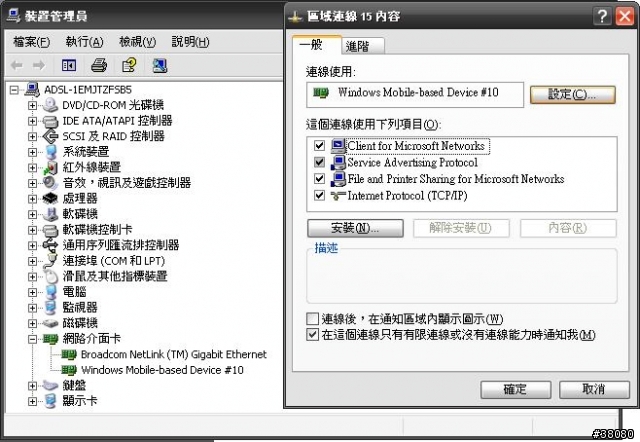Open the 說明(H) menu
640x442 pixels.
pyautogui.click(x=190, y=42)
